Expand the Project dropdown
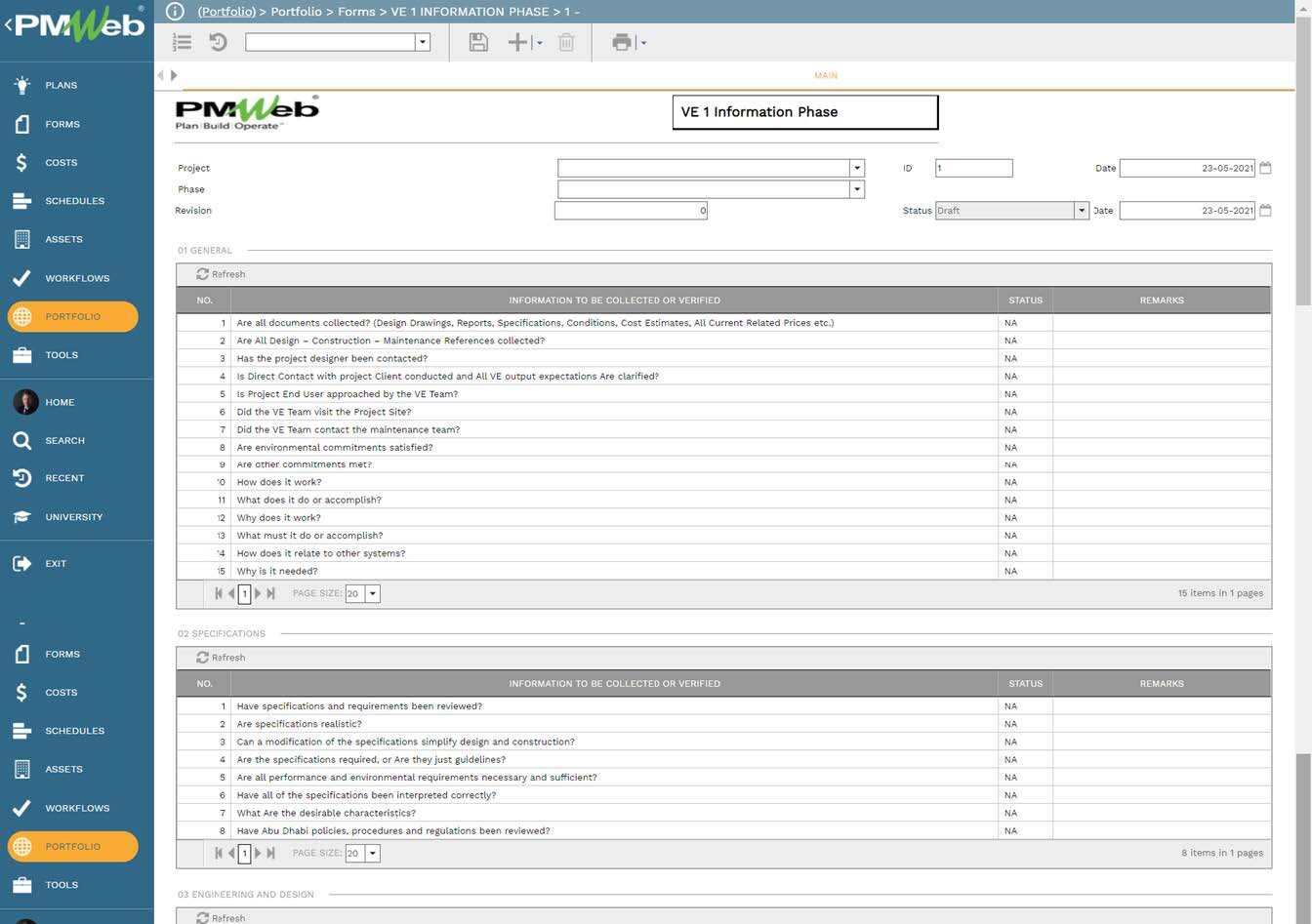Screen dimensions: 1312x924 pyautogui.click(x=856, y=168)
